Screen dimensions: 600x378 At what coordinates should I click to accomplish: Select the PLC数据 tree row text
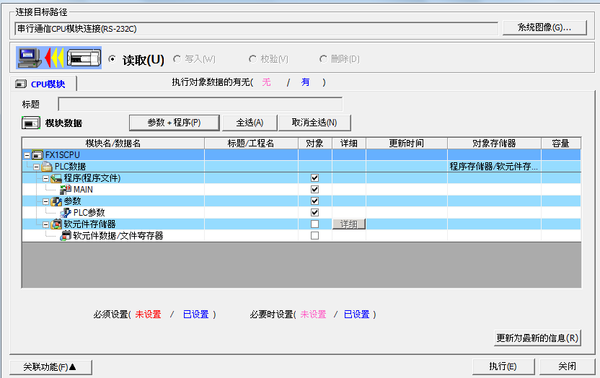click(70, 167)
